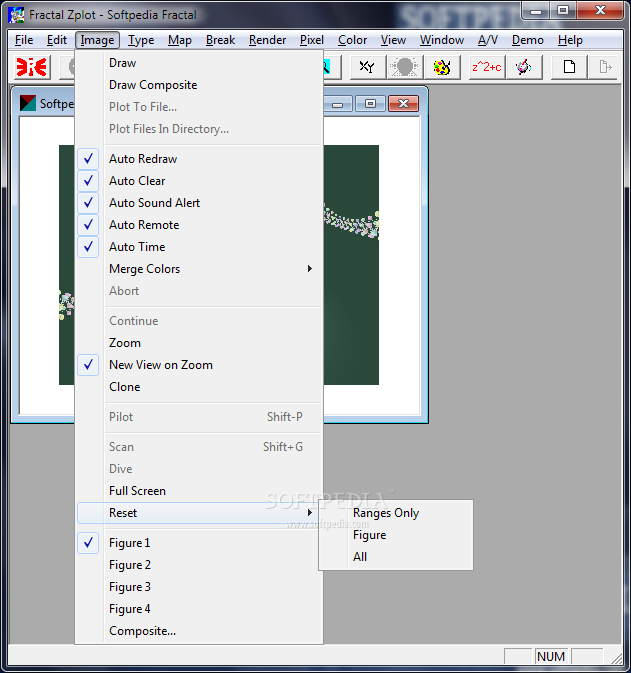Screen dimensions: 631x673
Task: Expand the Merge Colors submenu
Action: (x=200, y=269)
